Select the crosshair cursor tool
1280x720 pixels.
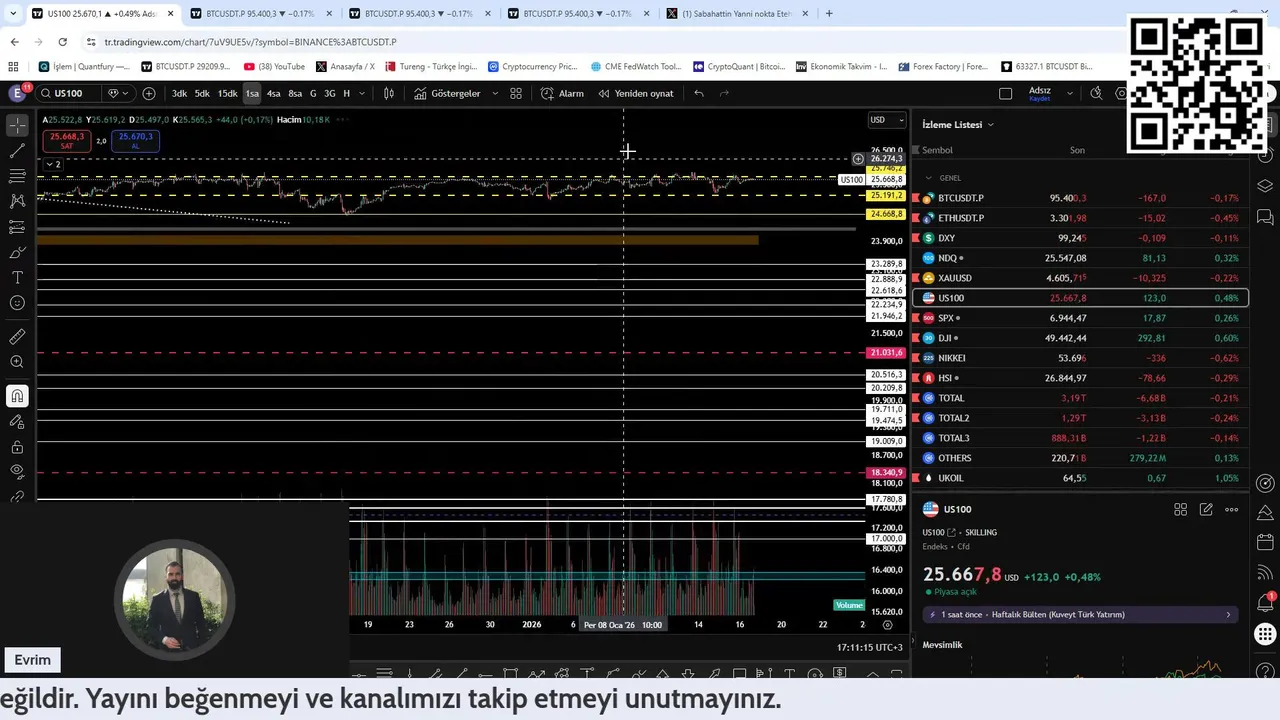17,126
